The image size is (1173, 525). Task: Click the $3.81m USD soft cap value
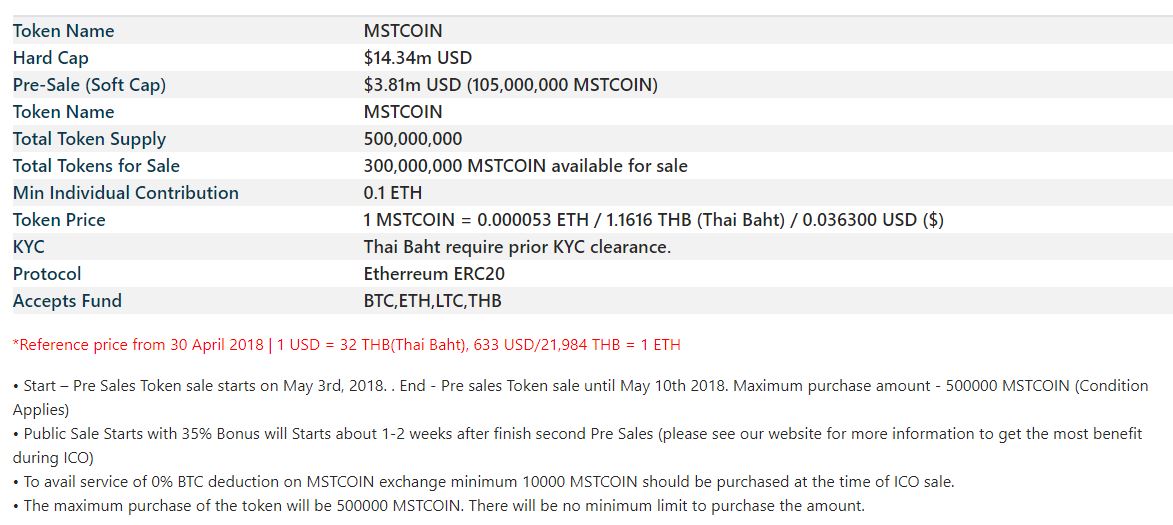click(510, 85)
